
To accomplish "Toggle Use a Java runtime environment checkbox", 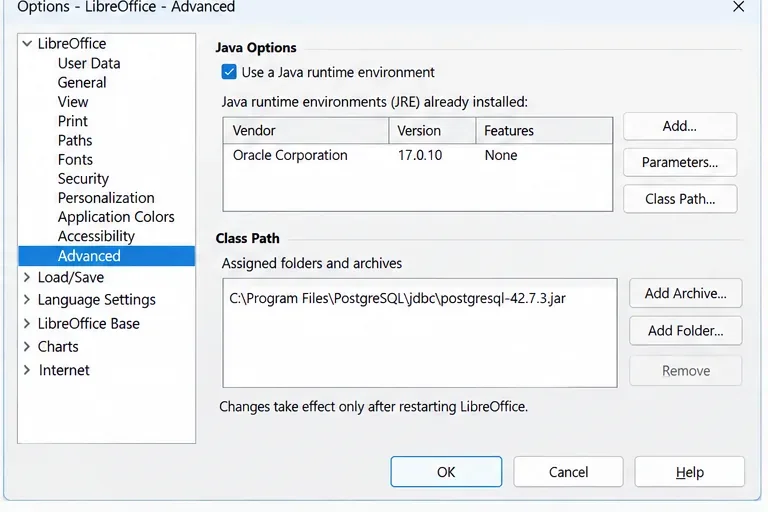I will [229, 72].
